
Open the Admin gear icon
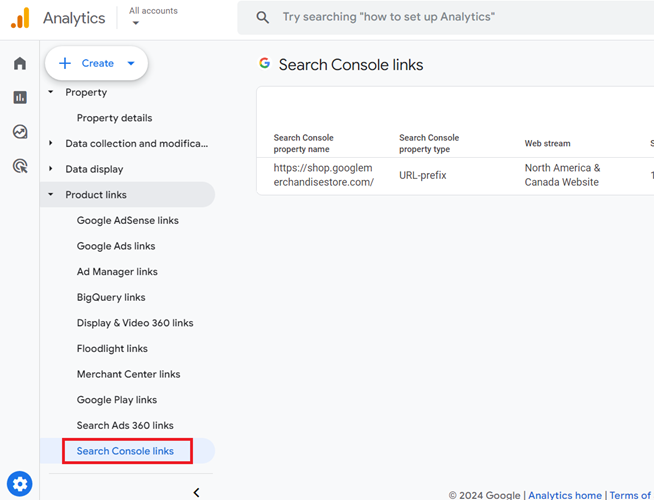click(20, 484)
